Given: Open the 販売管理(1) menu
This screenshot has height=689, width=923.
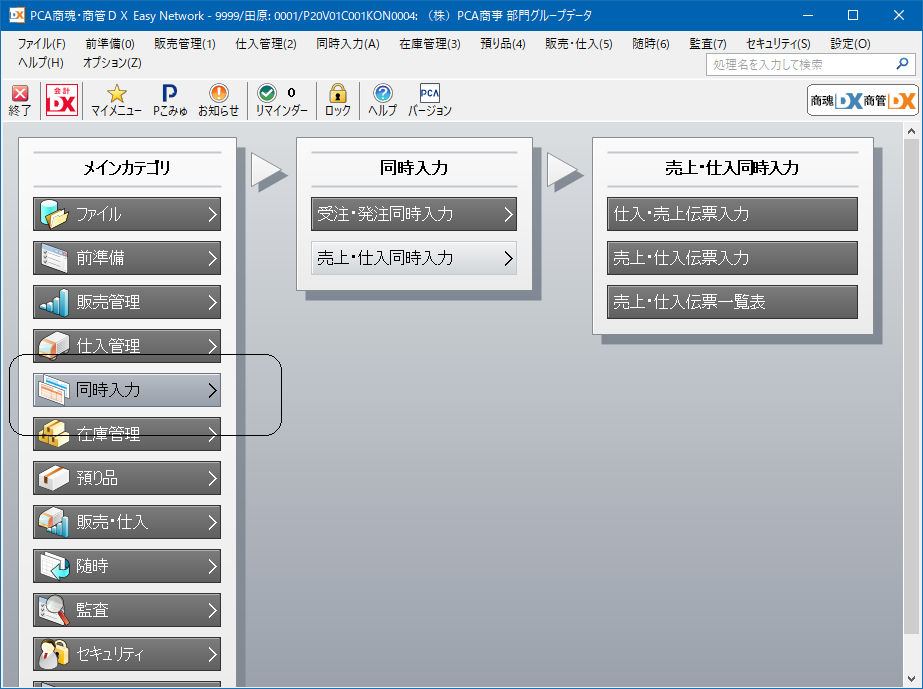Looking at the screenshot, I should [185, 44].
